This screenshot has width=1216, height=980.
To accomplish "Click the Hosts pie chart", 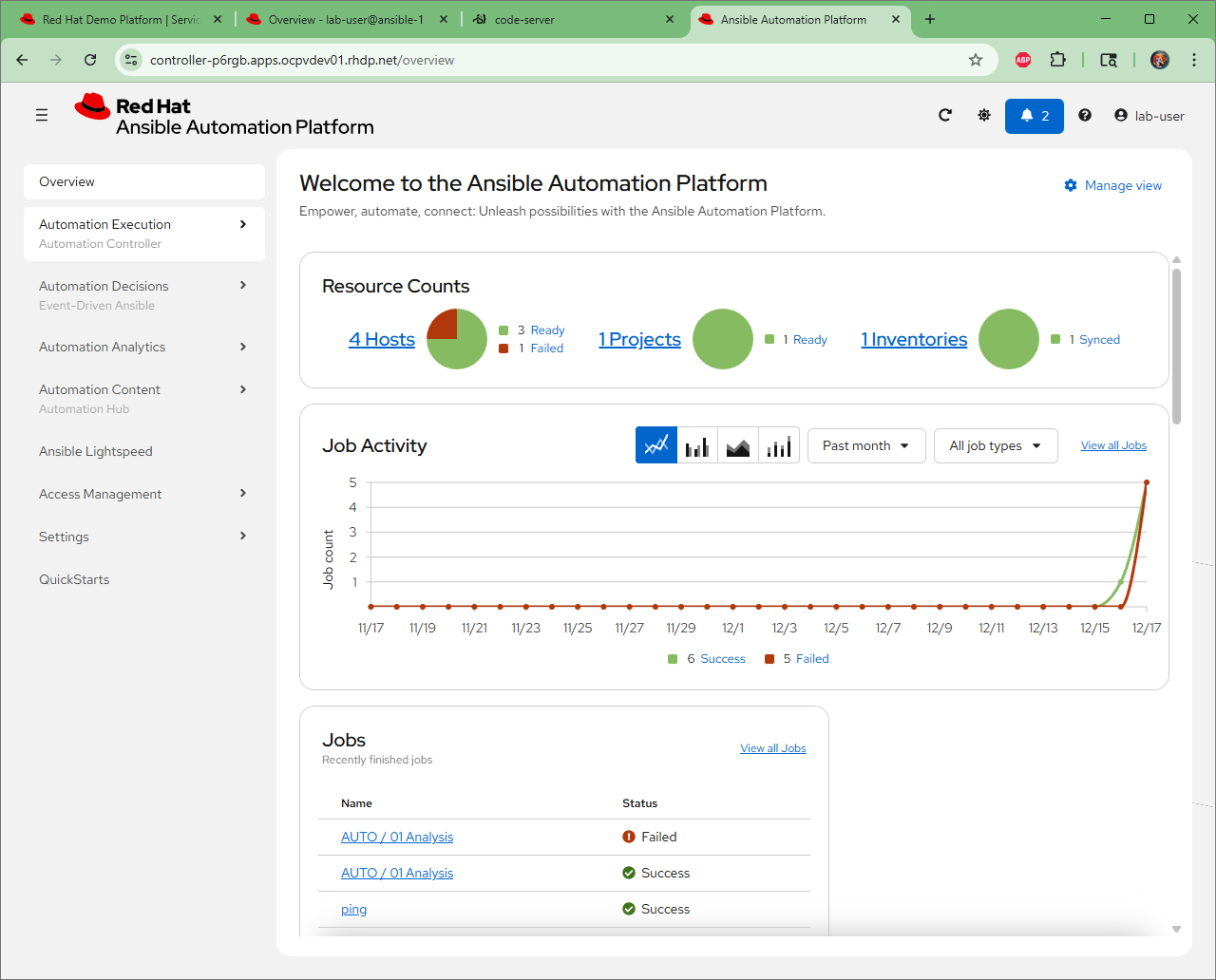I will pos(457,339).
